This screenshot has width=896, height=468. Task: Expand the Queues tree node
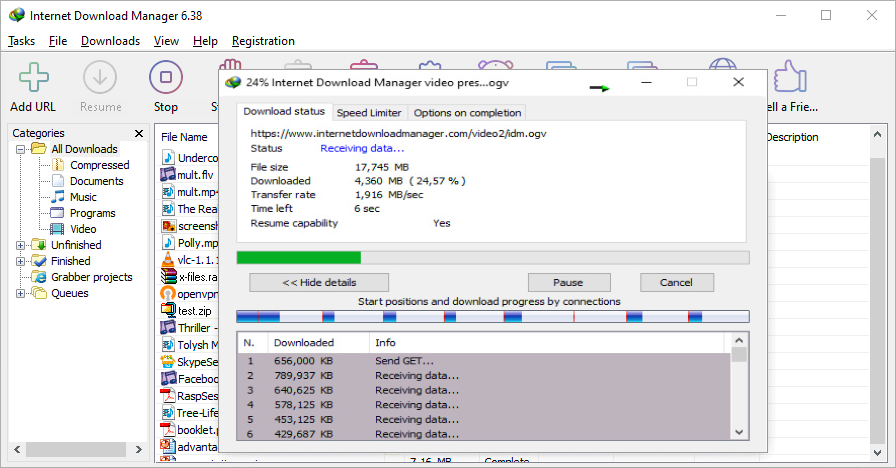(21, 293)
